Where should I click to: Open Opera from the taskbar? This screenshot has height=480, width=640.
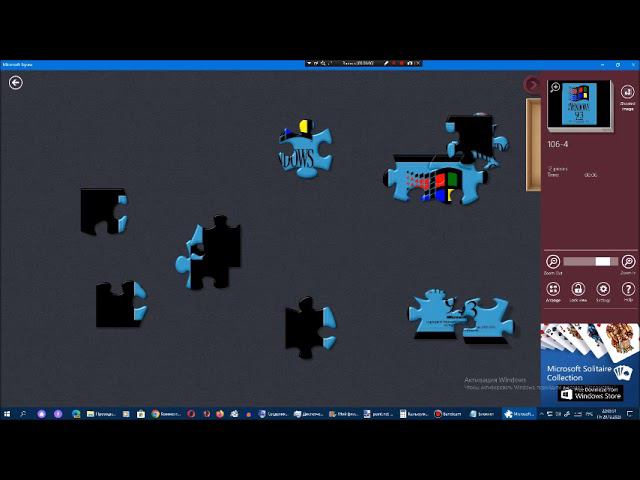191,414
